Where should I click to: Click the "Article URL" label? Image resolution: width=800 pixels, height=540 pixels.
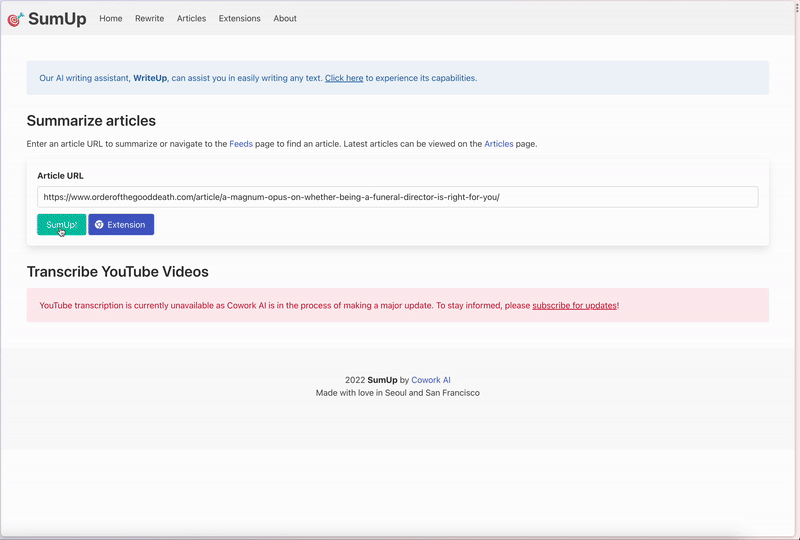(x=60, y=176)
